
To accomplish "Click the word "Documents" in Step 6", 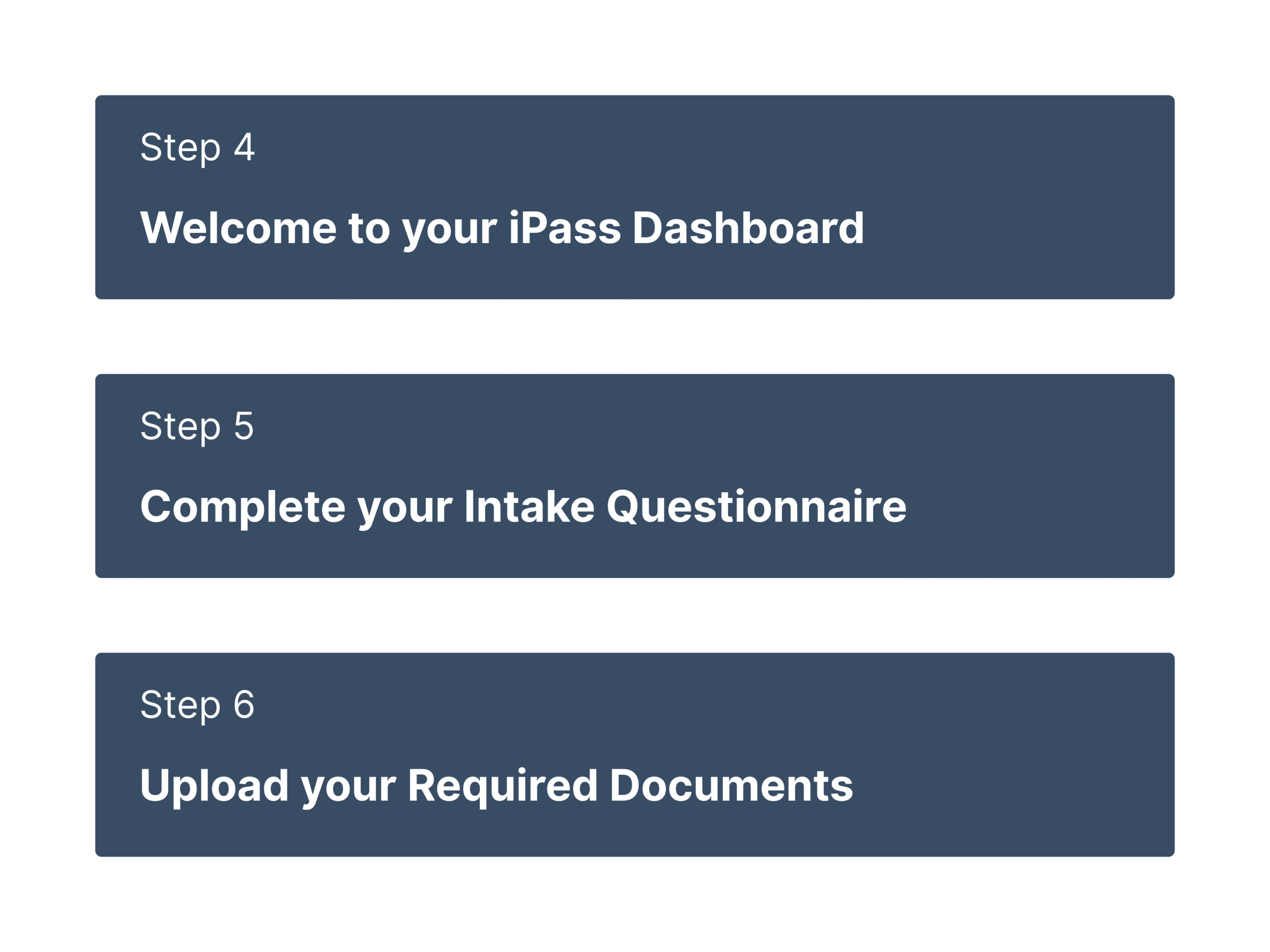I will [x=731, y=785].
